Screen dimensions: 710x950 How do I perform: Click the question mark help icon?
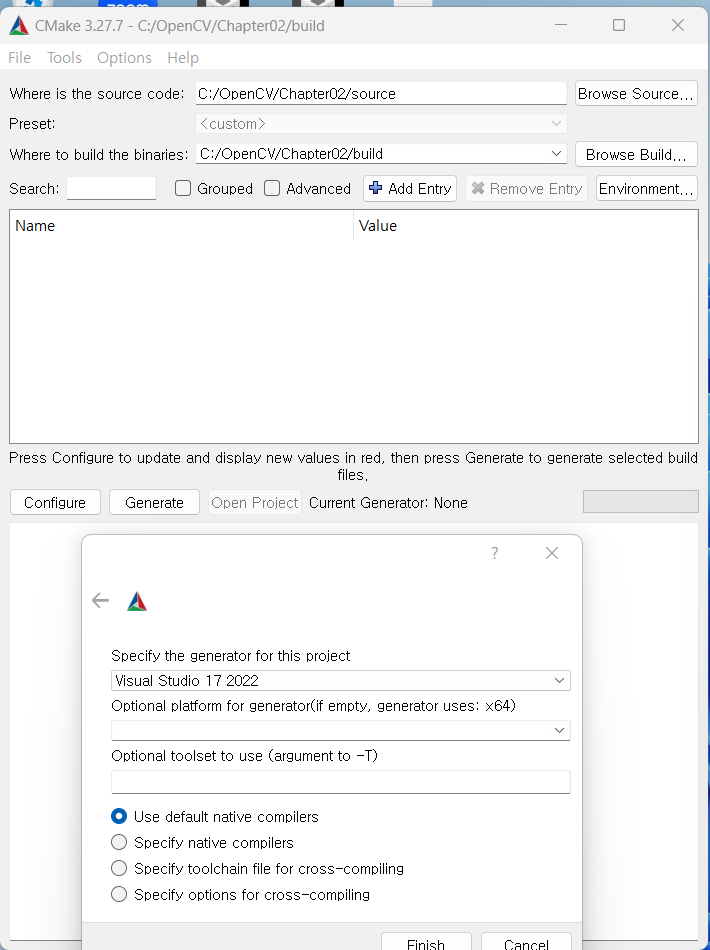point(495,553)
